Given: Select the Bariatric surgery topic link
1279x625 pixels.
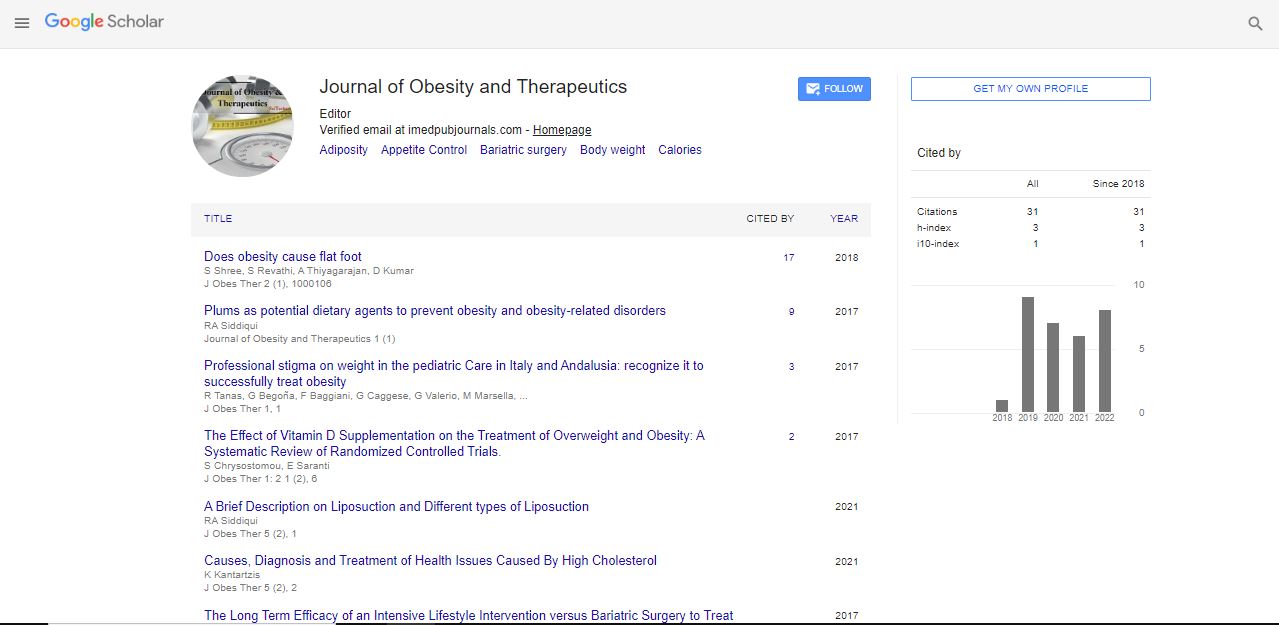Looking at the screenshot, I should point(523,150).
